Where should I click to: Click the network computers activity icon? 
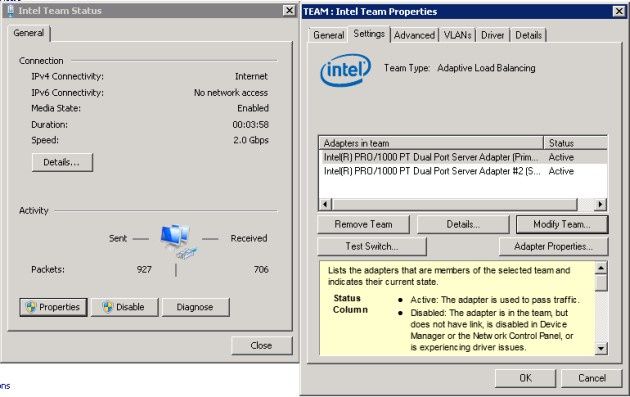(179, 241)
